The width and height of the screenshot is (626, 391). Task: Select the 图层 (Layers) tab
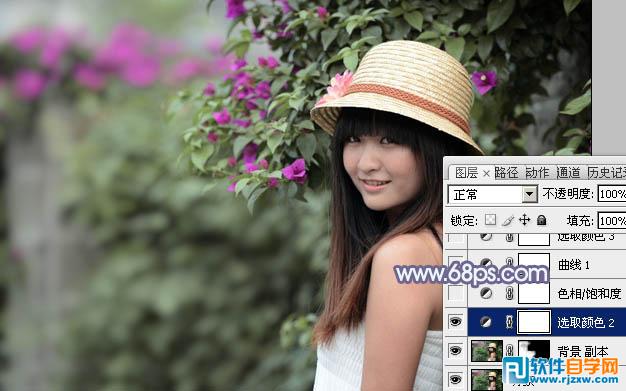click(466, 173)
